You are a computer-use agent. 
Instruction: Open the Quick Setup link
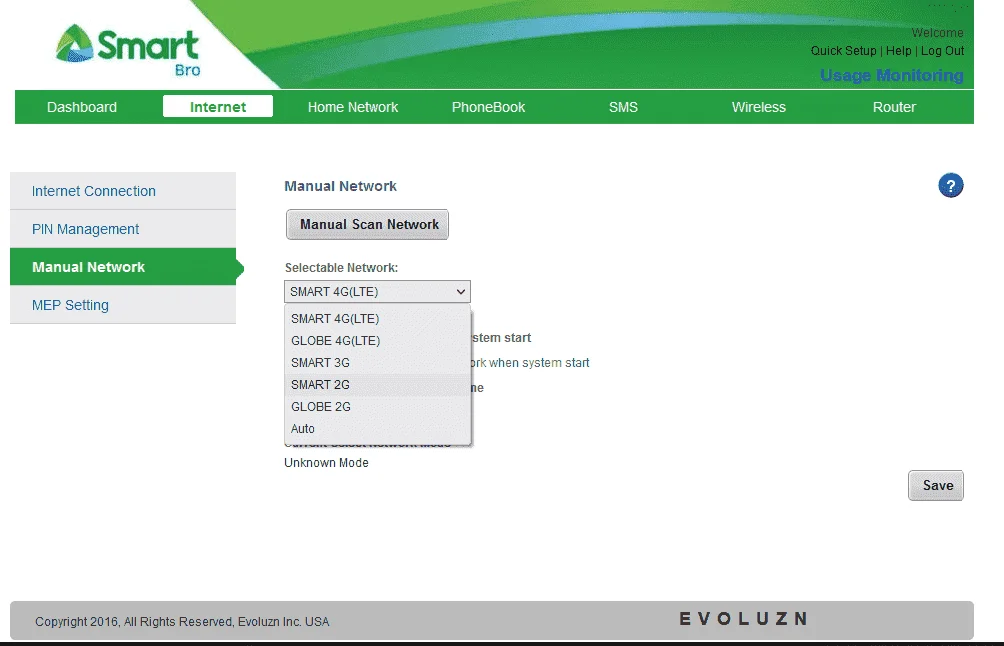(x=843, y=51)
